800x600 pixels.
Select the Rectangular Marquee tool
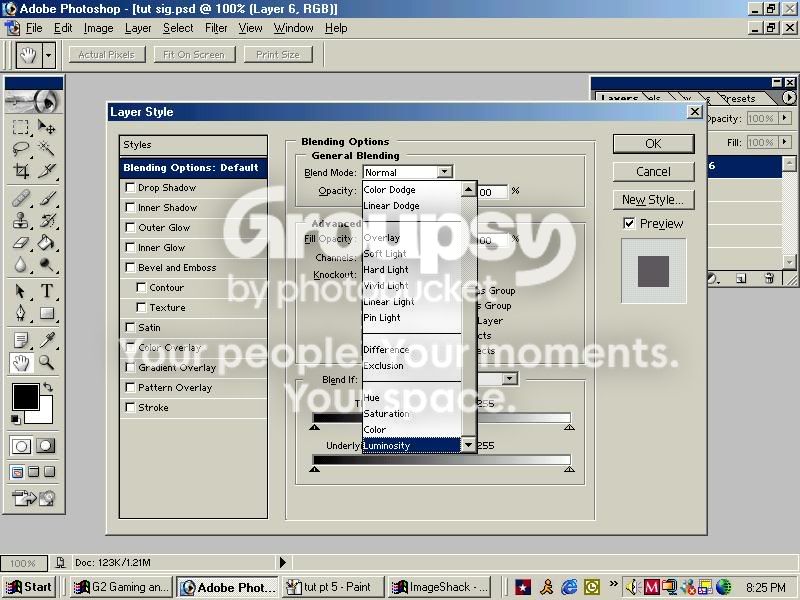21,127
